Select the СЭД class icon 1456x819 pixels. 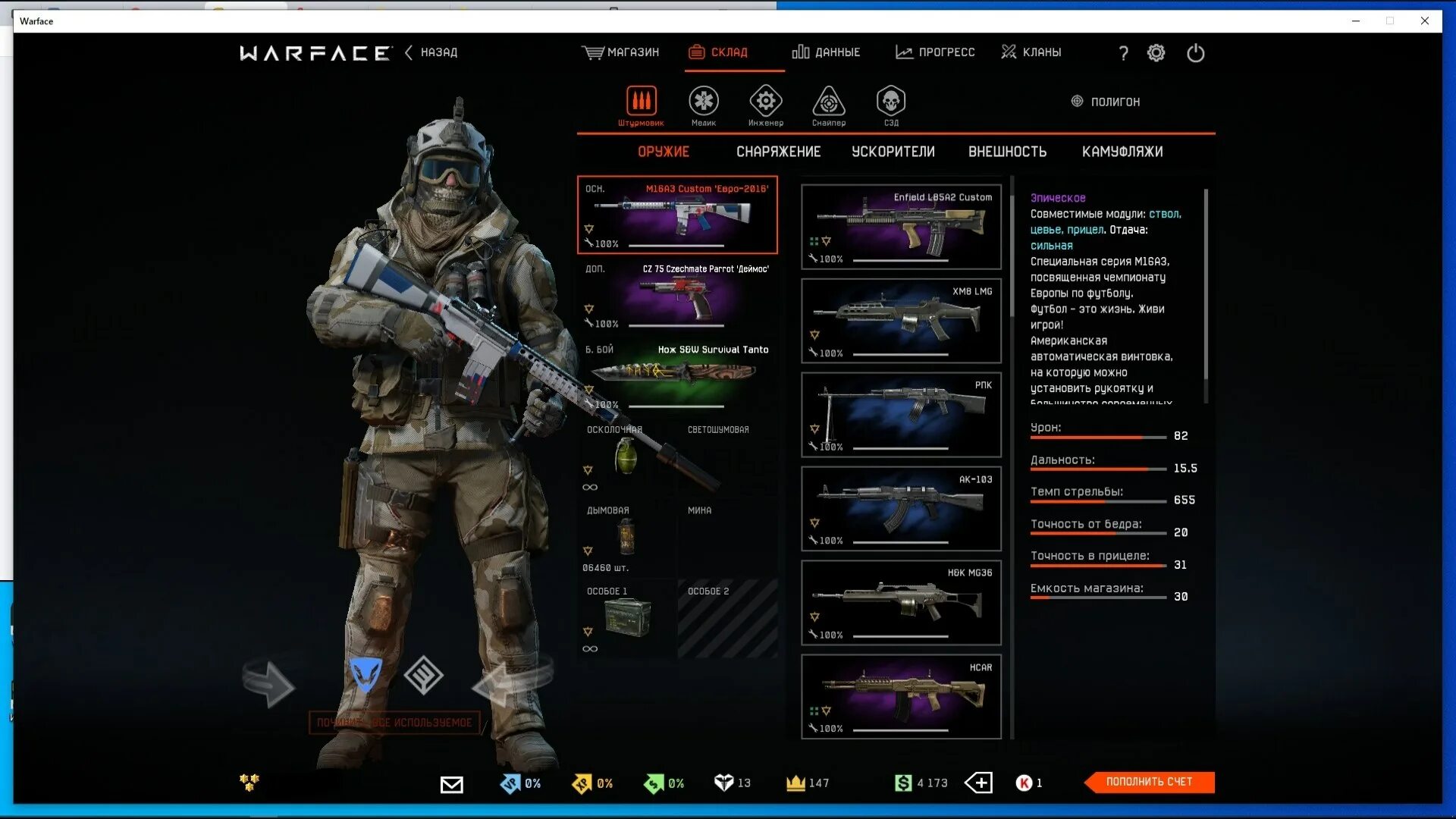click(891, 101)
